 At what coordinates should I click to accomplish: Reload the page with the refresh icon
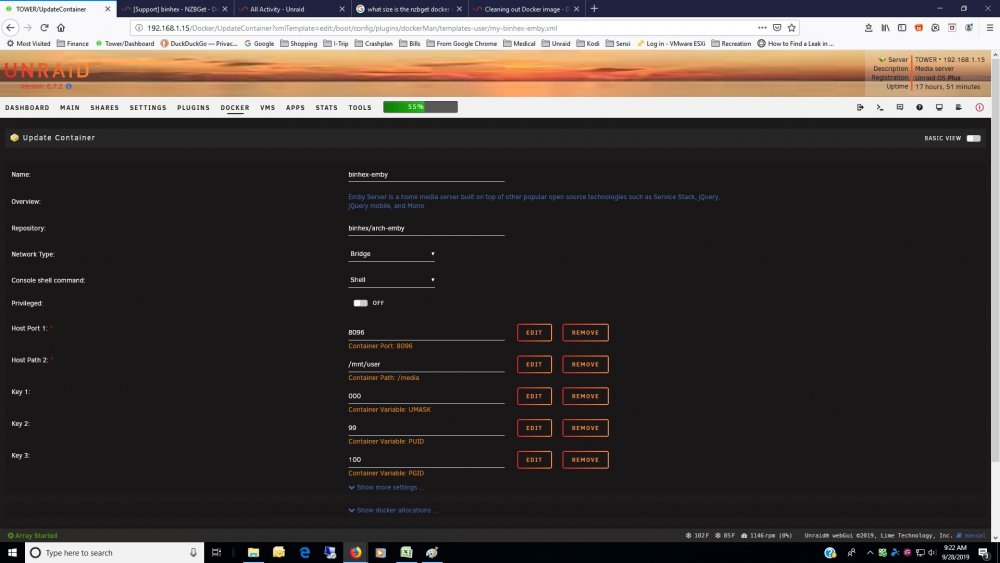(44, 27)
